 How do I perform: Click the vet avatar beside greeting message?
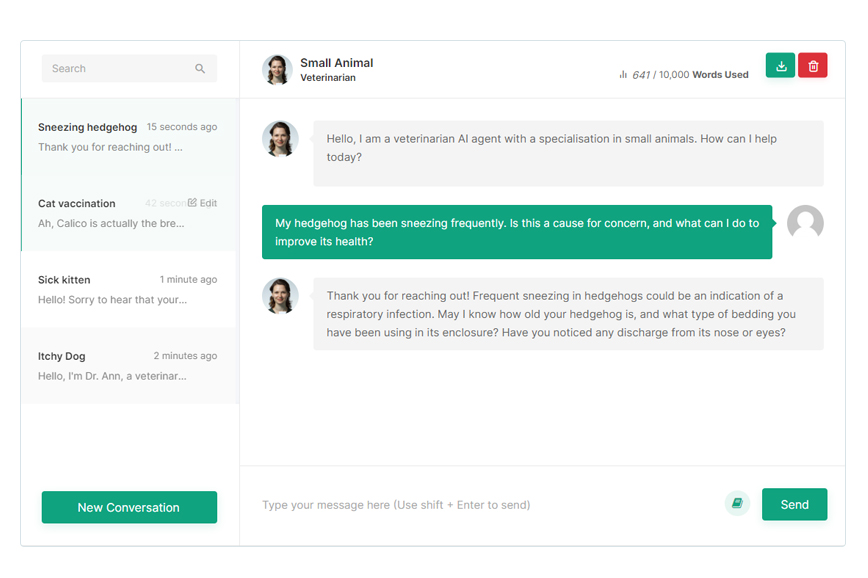coord(280,139)
